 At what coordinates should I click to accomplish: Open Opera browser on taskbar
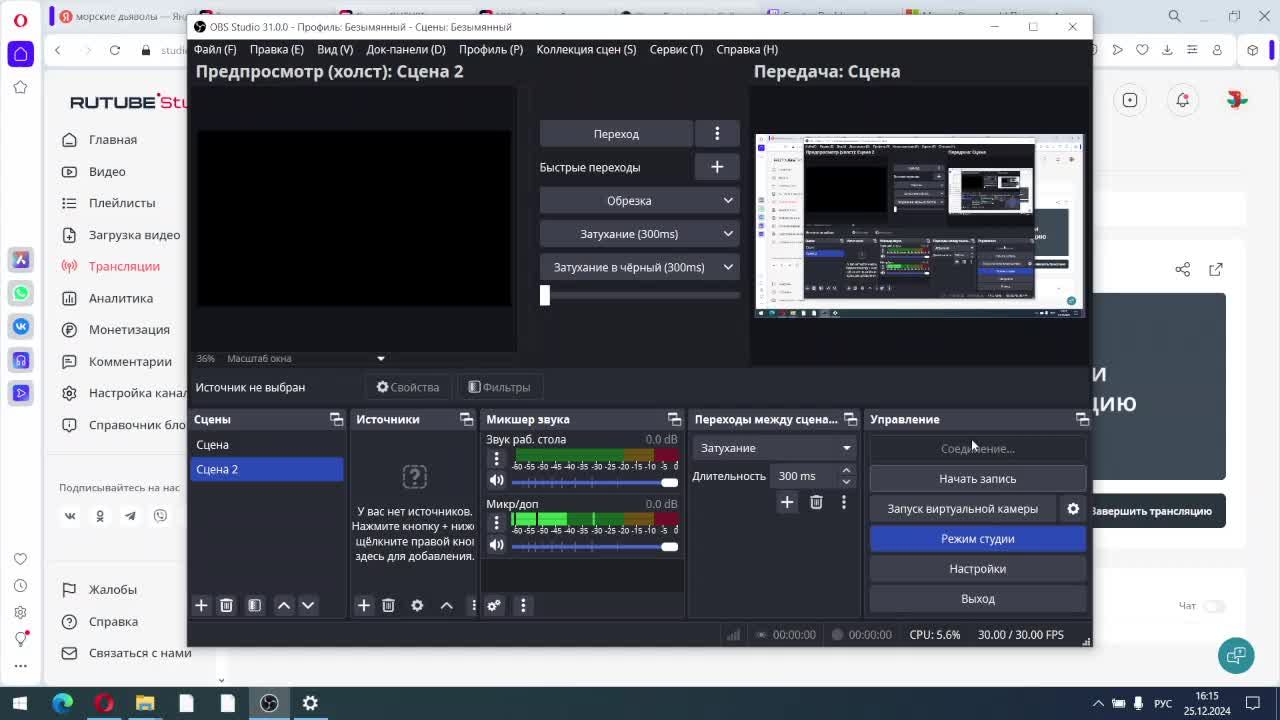coord(104,703)
